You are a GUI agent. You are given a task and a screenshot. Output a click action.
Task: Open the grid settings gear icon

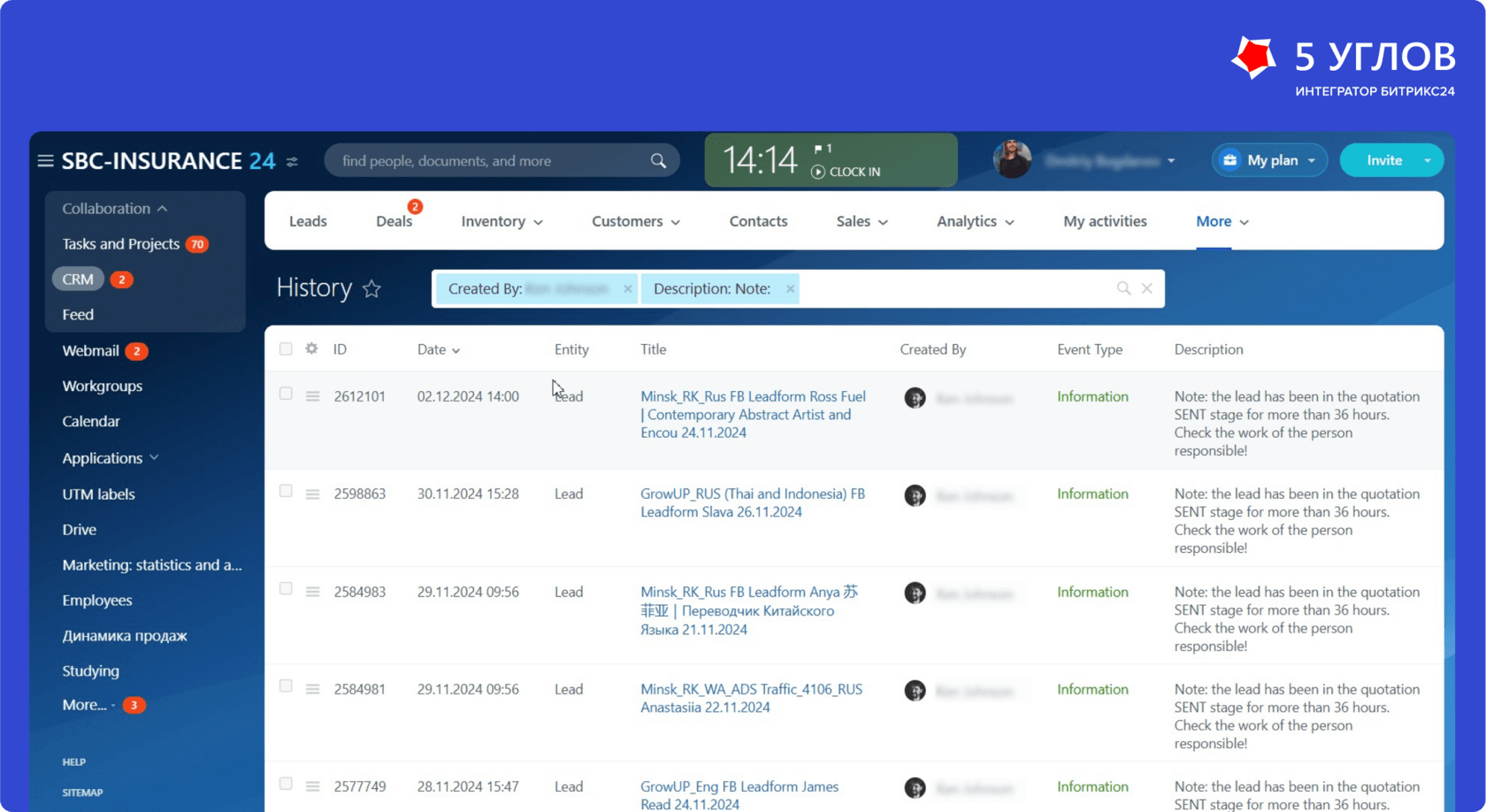pyautogui.click(x=311, y=349)
